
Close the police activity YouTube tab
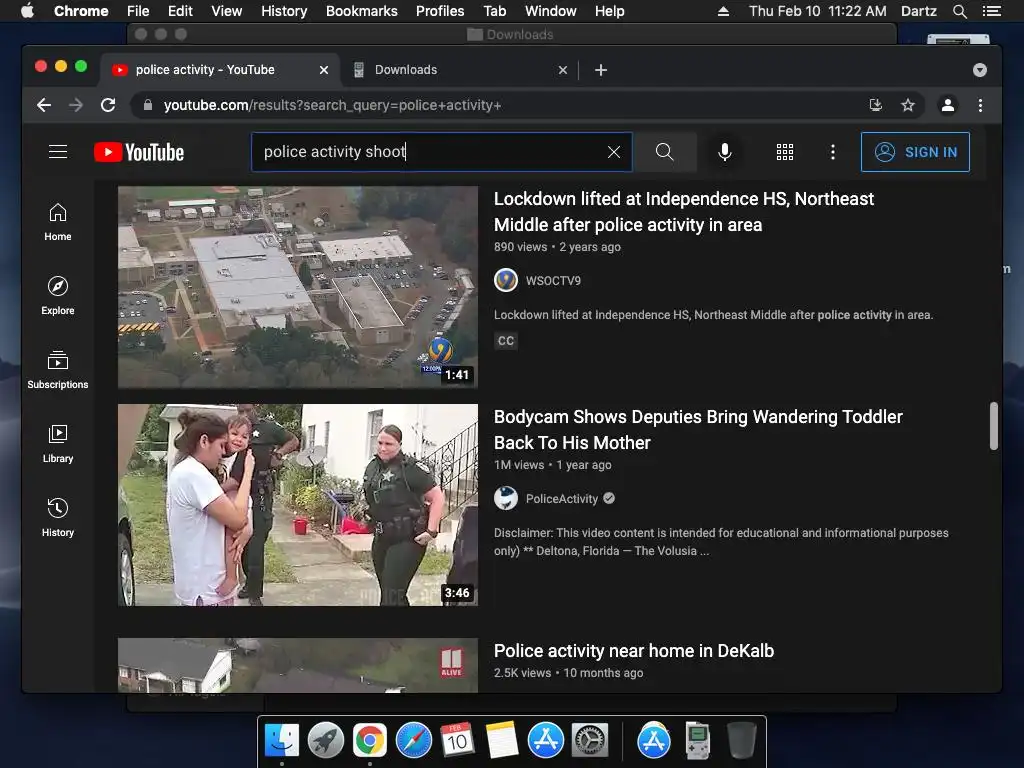(324, 70)
